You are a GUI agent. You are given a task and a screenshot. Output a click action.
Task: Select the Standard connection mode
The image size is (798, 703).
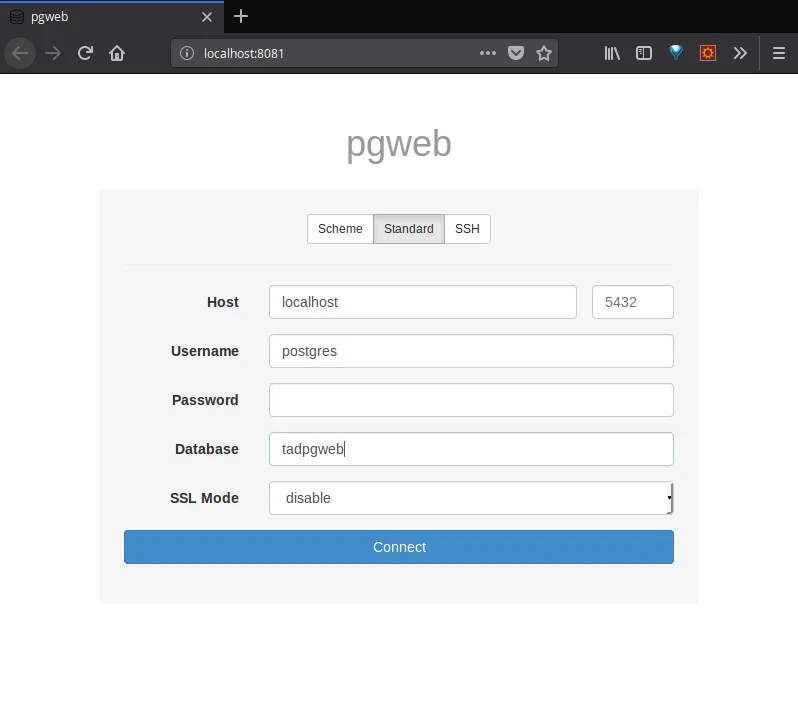coord(409,229)
